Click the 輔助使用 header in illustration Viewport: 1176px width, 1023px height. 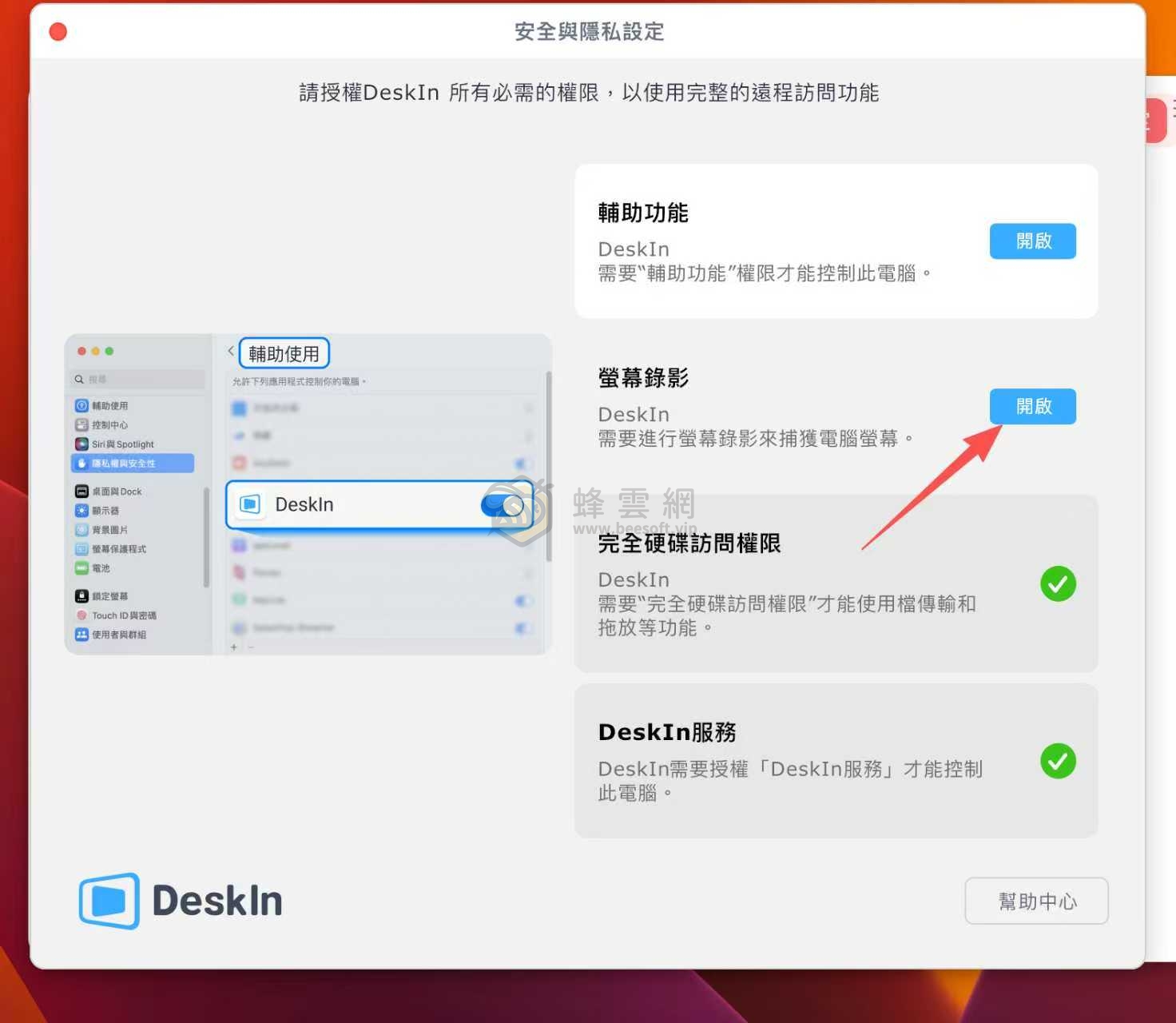(x=284, y=353)
